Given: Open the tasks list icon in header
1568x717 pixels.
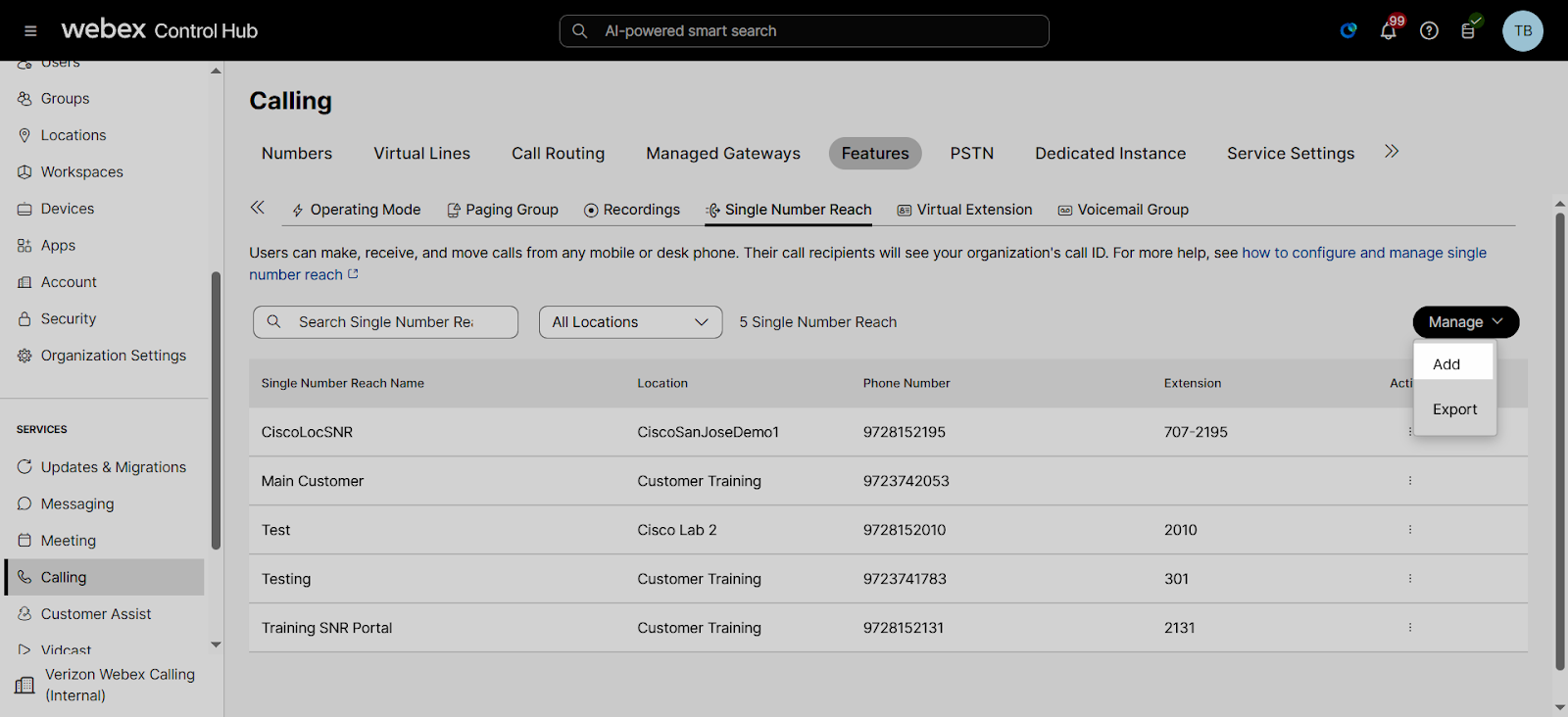Looking at the screenshot, I should pos(1468,30).
